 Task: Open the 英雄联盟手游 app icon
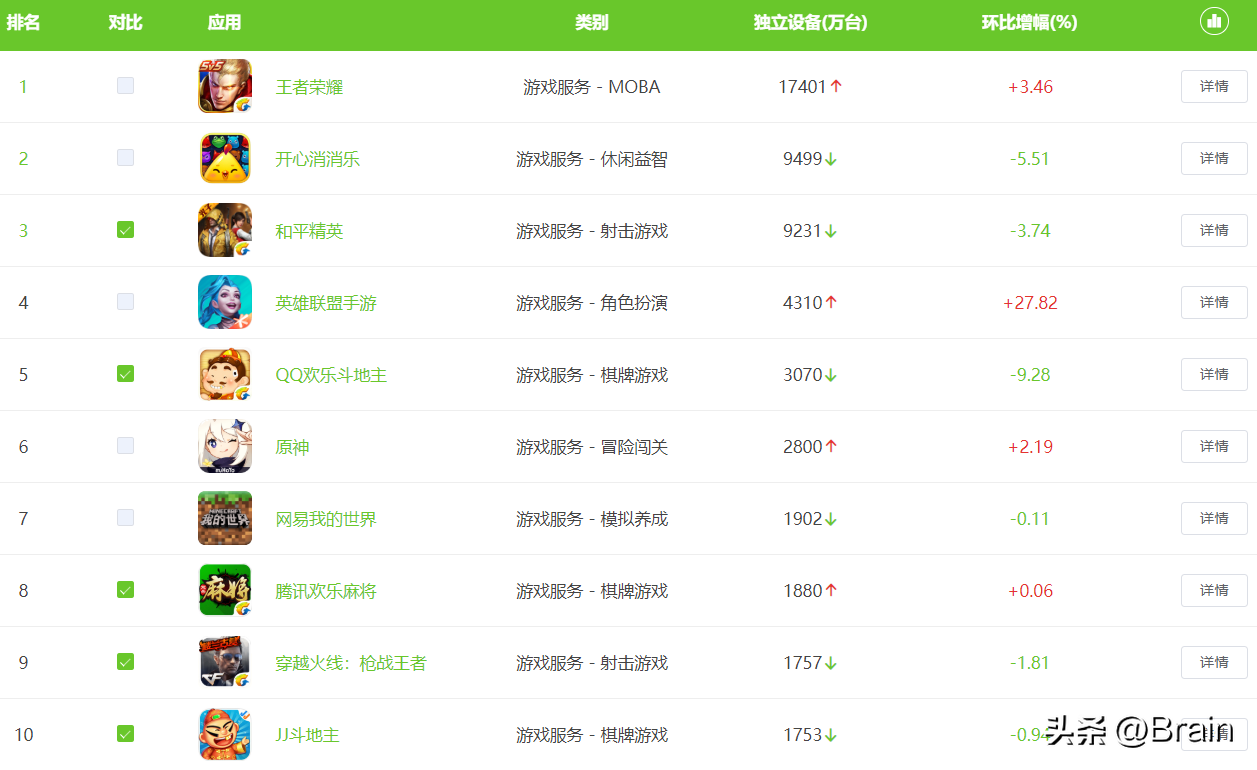pyautogui.click(x=225, y=302)
